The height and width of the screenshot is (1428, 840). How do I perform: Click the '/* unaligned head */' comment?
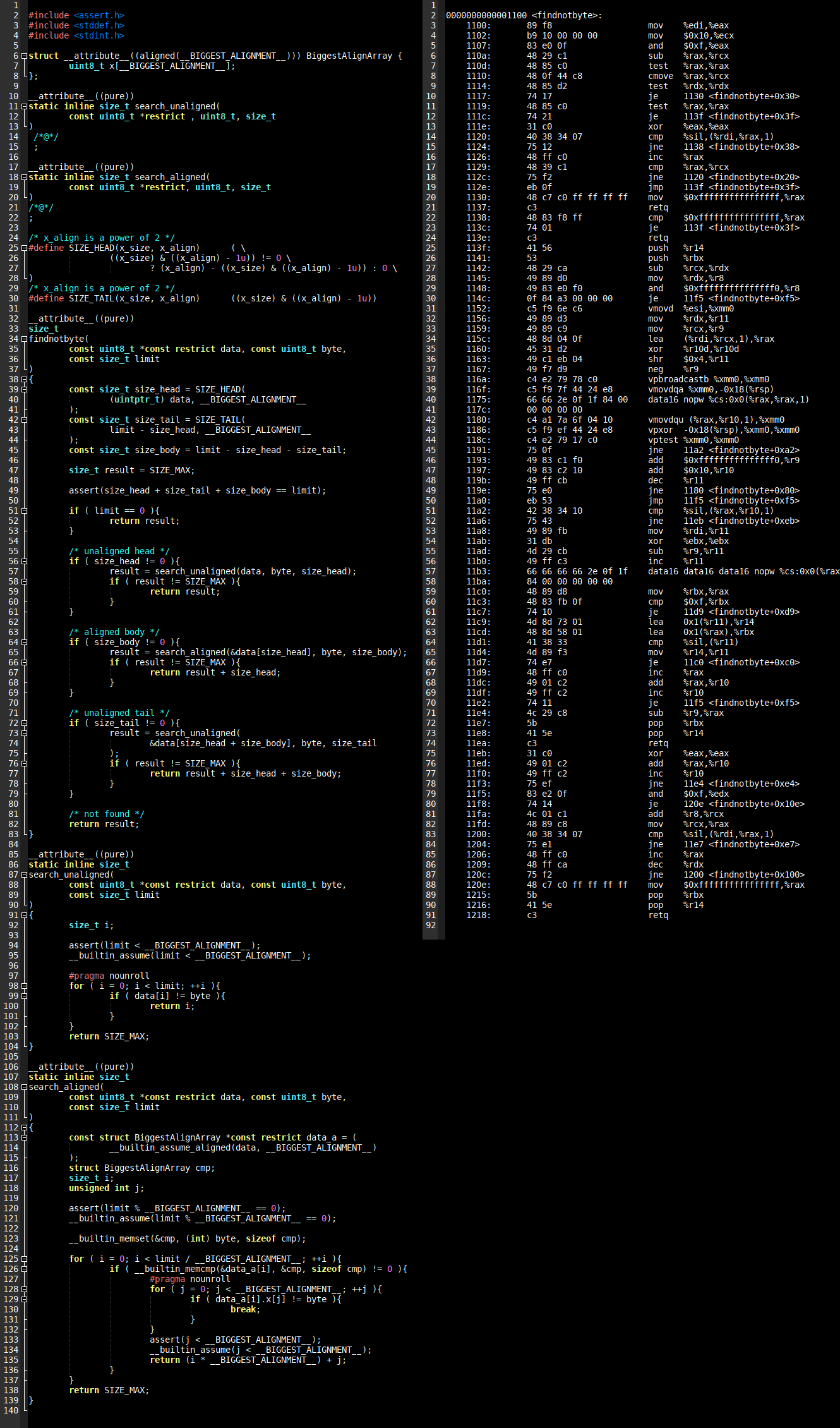coord(119,552)
